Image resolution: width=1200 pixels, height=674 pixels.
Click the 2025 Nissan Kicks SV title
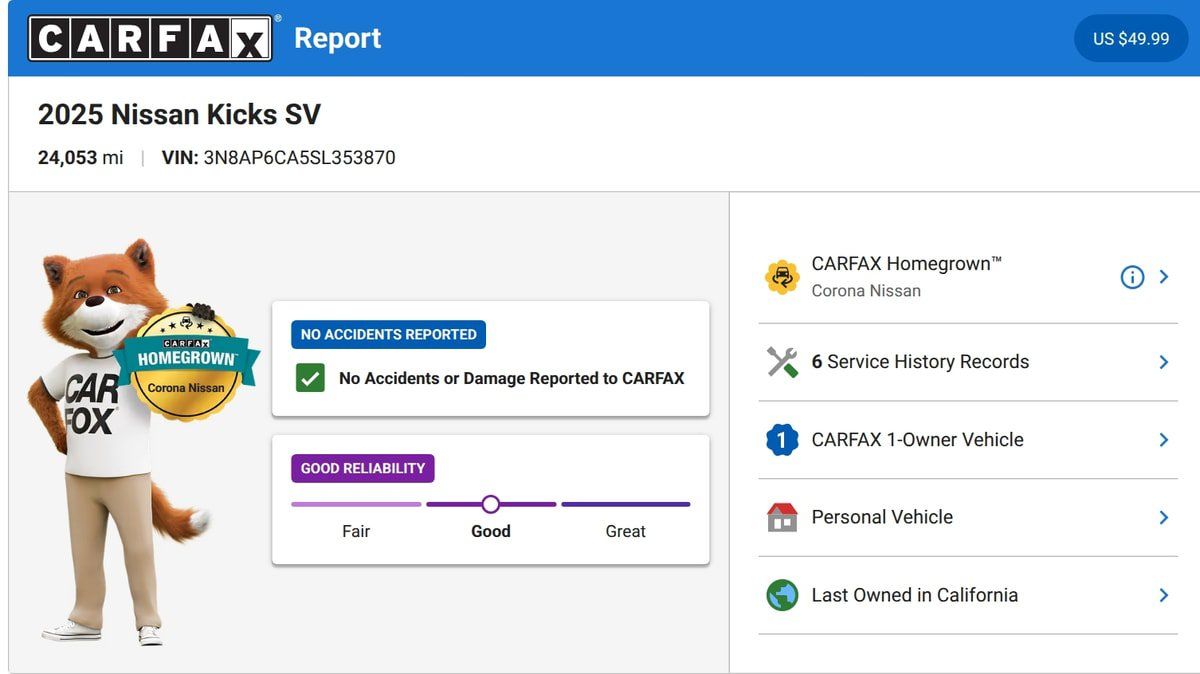(x=179, y=115)
